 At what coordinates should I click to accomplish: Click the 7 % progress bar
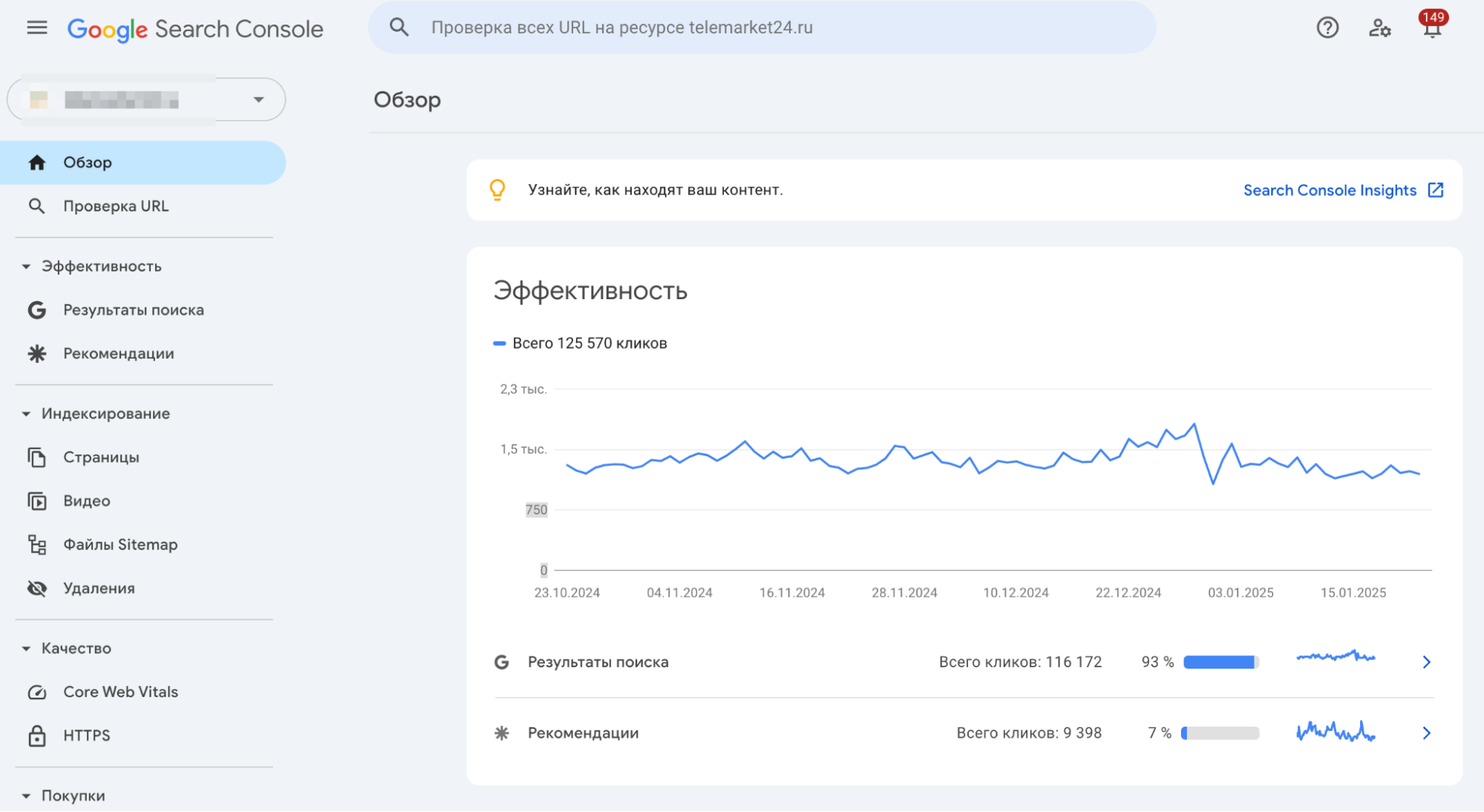(x=1220, y=733)
